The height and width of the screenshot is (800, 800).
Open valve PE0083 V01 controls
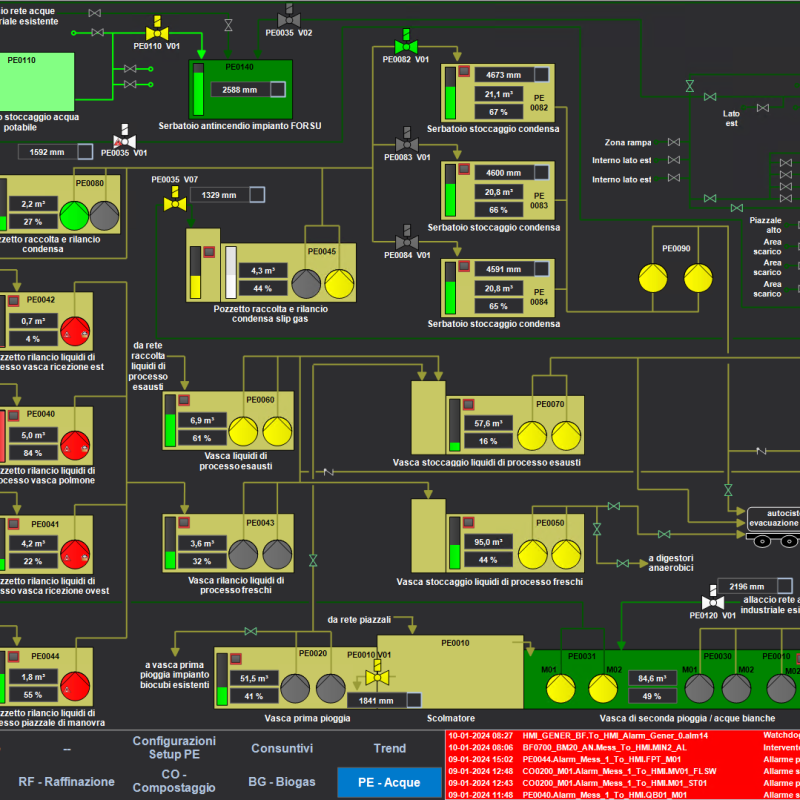point(407,140)
